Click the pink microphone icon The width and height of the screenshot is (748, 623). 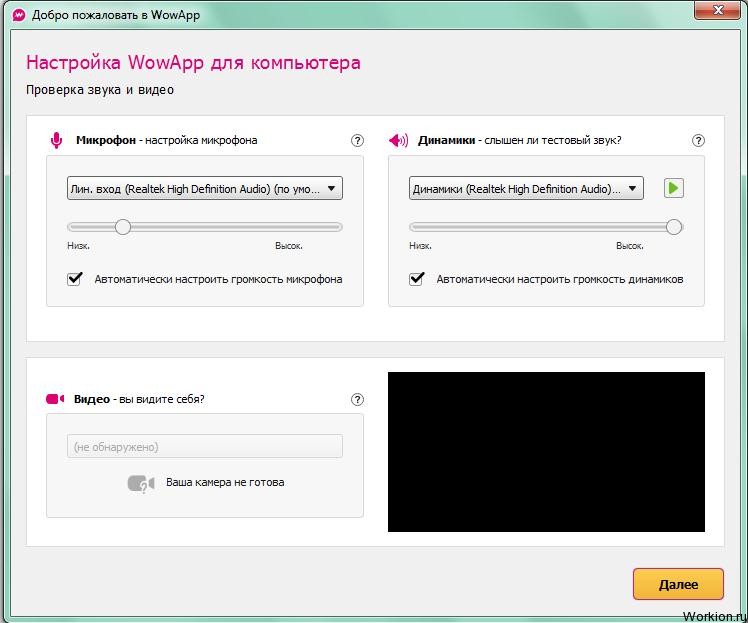(x=56, y=140)
